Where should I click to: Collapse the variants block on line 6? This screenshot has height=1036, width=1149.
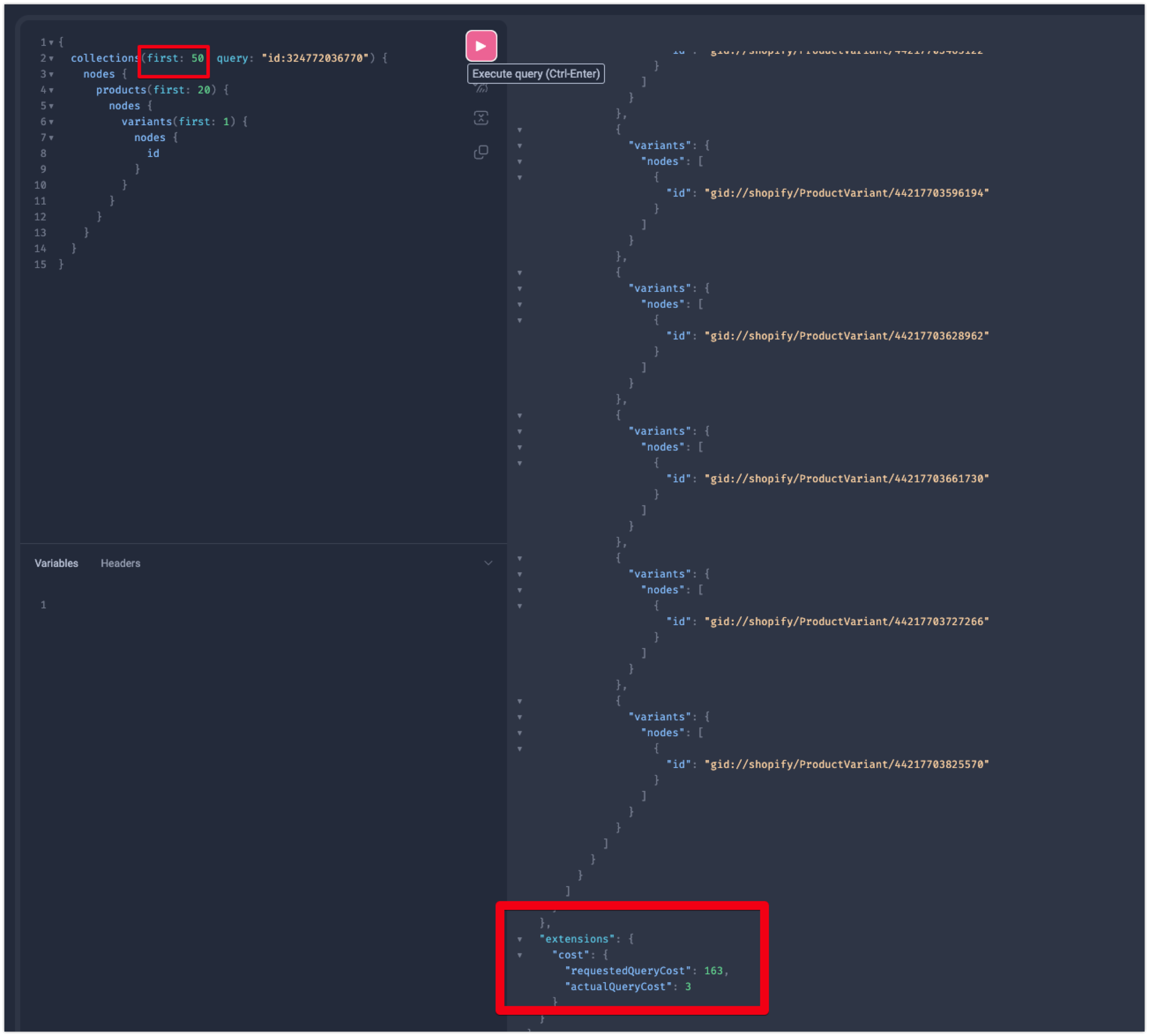51,123
